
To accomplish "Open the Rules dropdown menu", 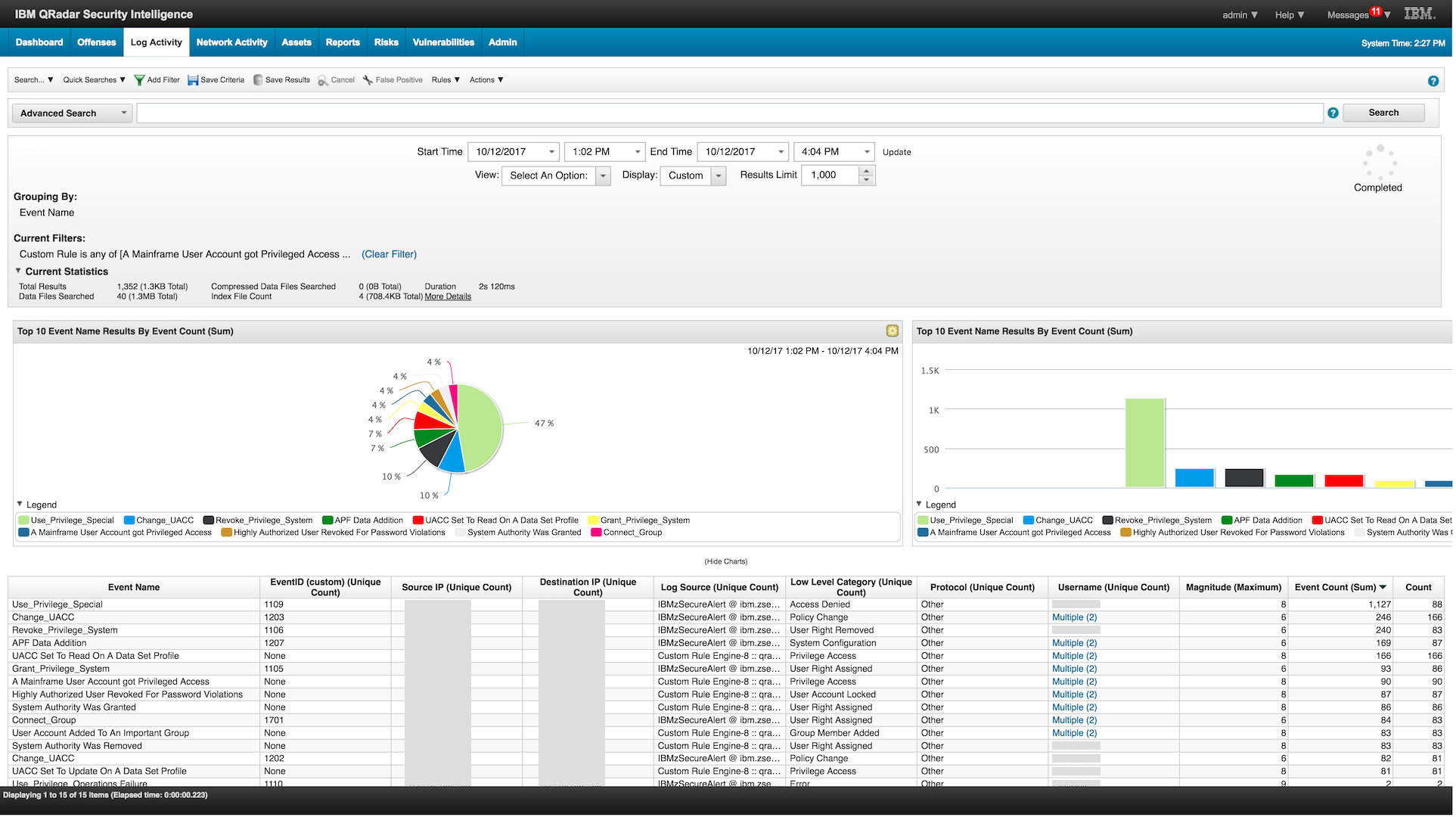I will 445,80.
